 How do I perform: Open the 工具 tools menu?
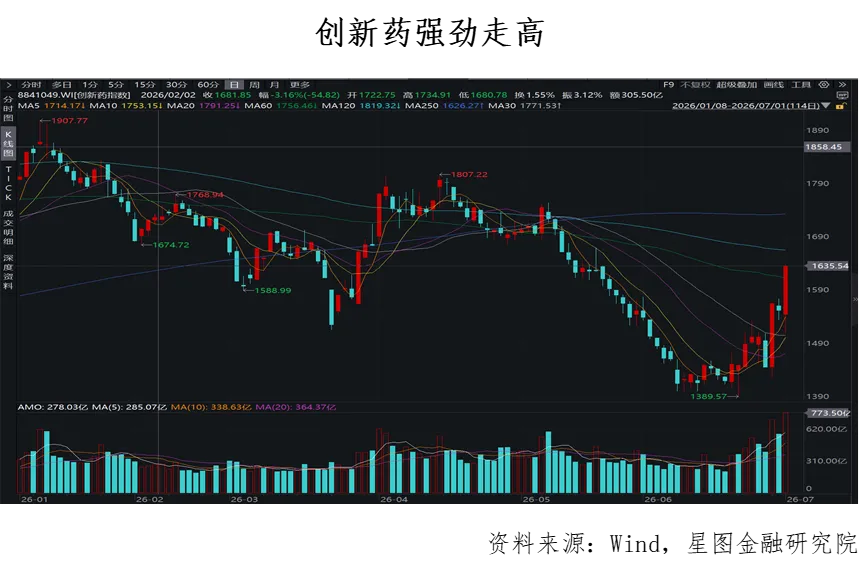pyautogui.click(x=801, y=84)
